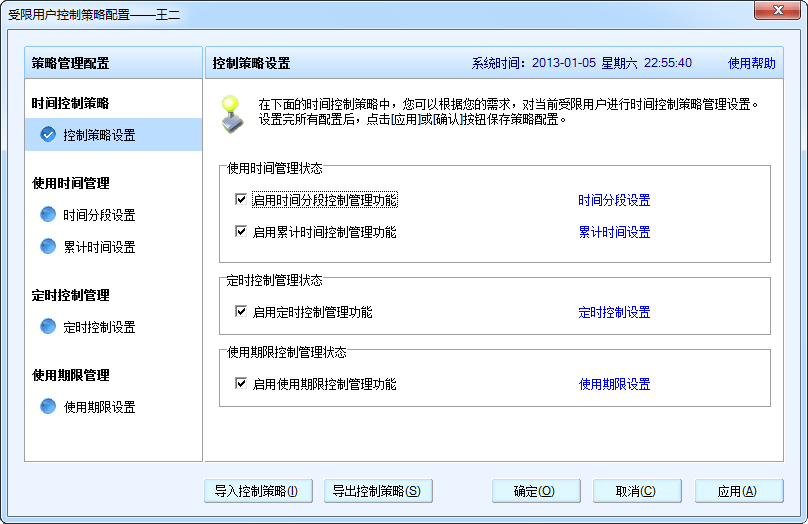Go to 定时控制设置 in the sidebar
The height and width of the screenshot is (524, 808).
point(99,327)
